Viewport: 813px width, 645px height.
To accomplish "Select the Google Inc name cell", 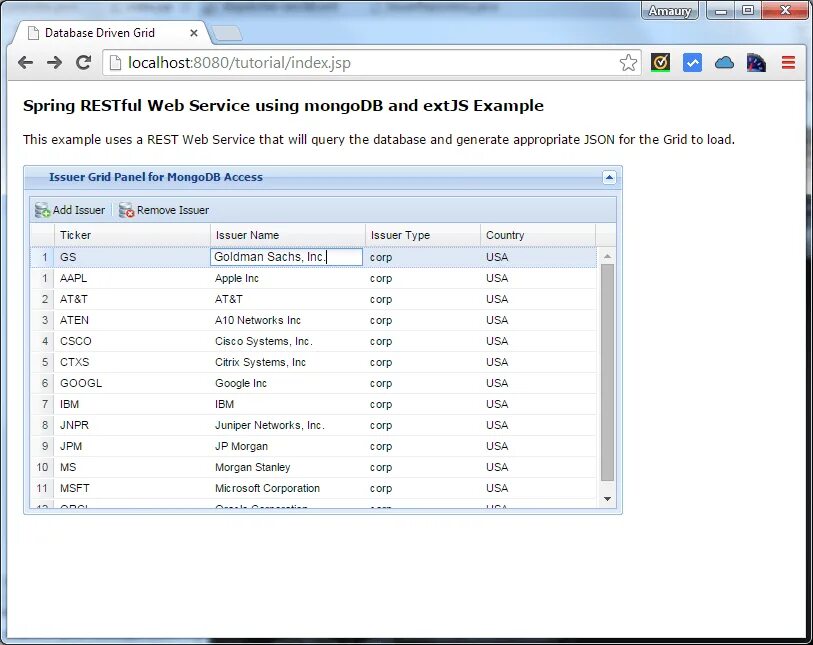I will pyautogui.click(x=288, y=383).
